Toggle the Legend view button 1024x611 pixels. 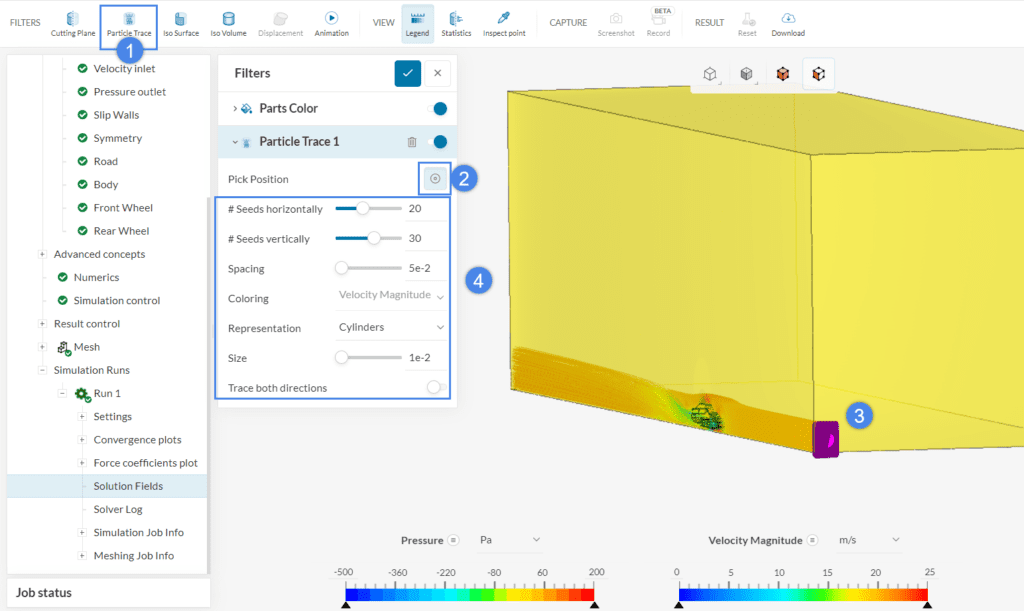418,24
